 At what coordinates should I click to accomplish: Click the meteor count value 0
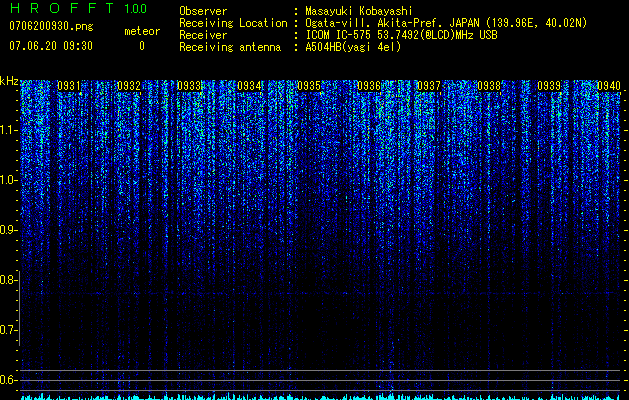tap(142, 46)
